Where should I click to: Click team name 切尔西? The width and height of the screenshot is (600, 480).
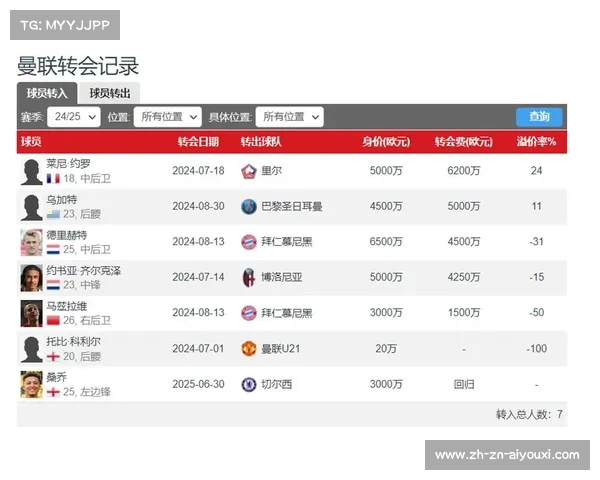(276, 384)
